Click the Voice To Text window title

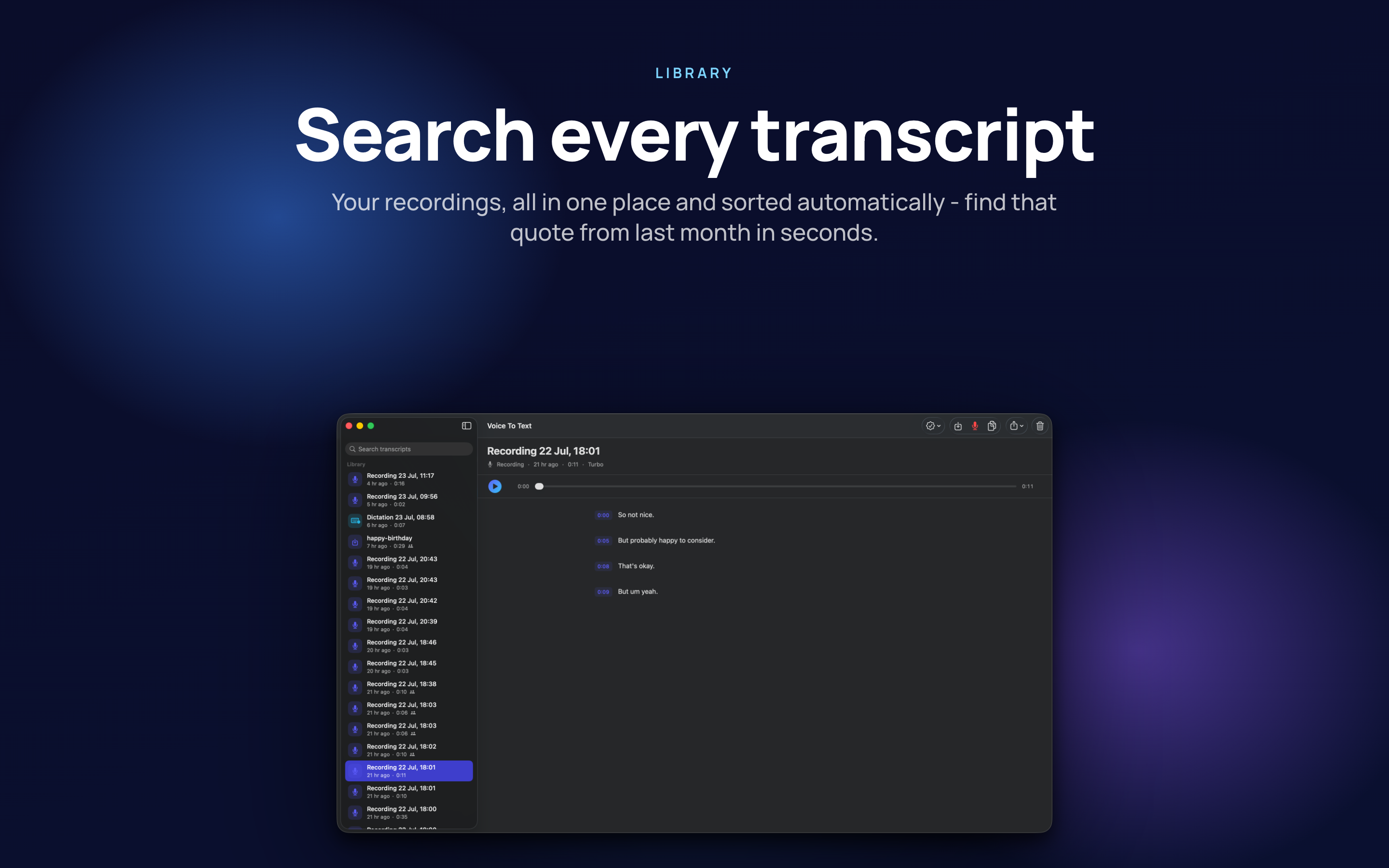pos(509,425)
